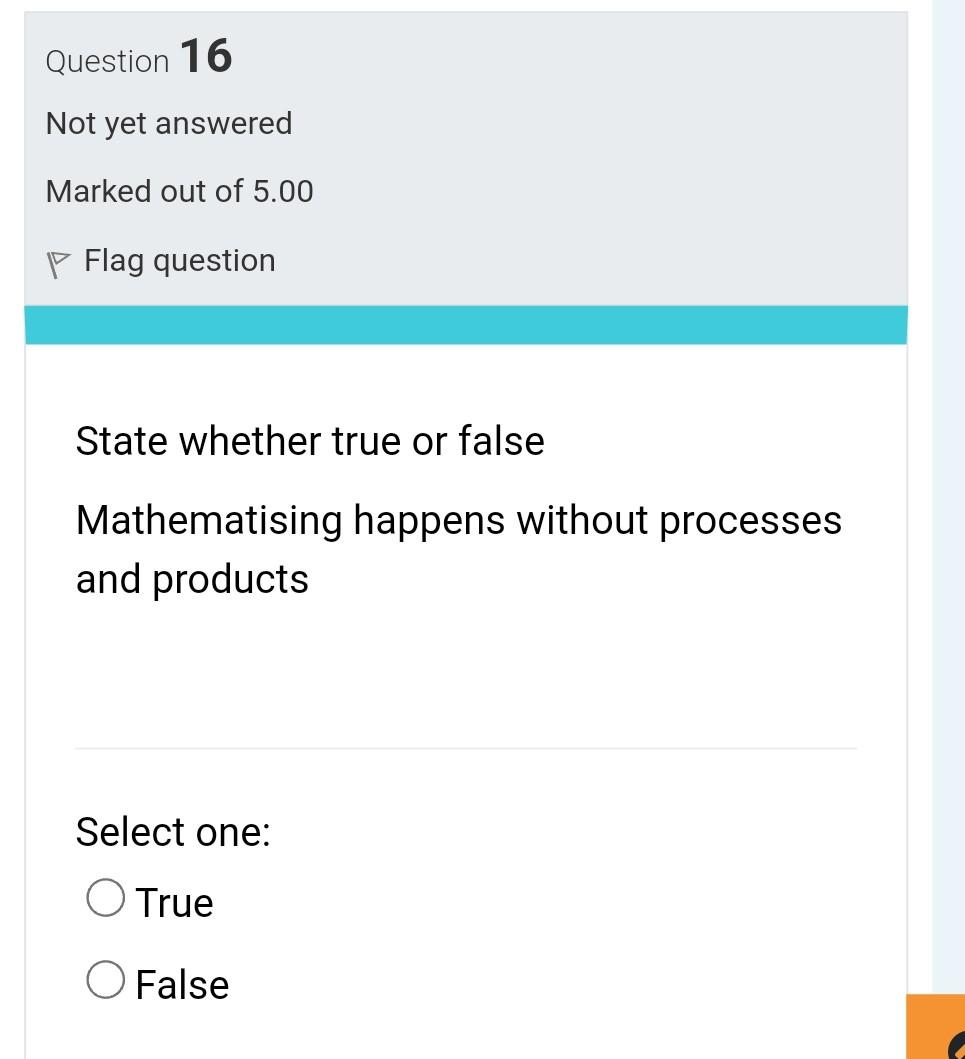Screen dimensions: 965x1059
Task: Click the Not yet answered status label
Action: [x=168, y=122]
